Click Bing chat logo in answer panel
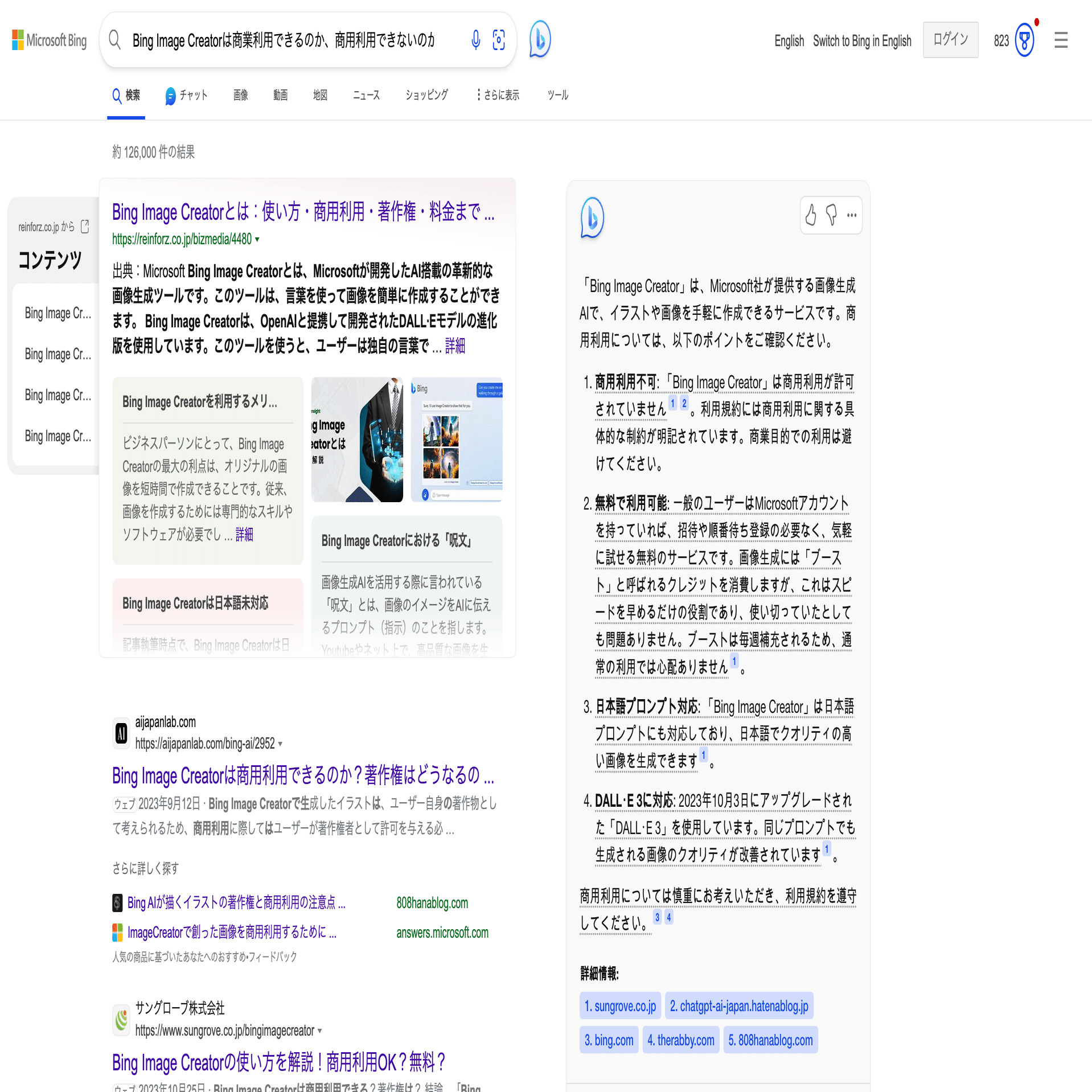 592,217
